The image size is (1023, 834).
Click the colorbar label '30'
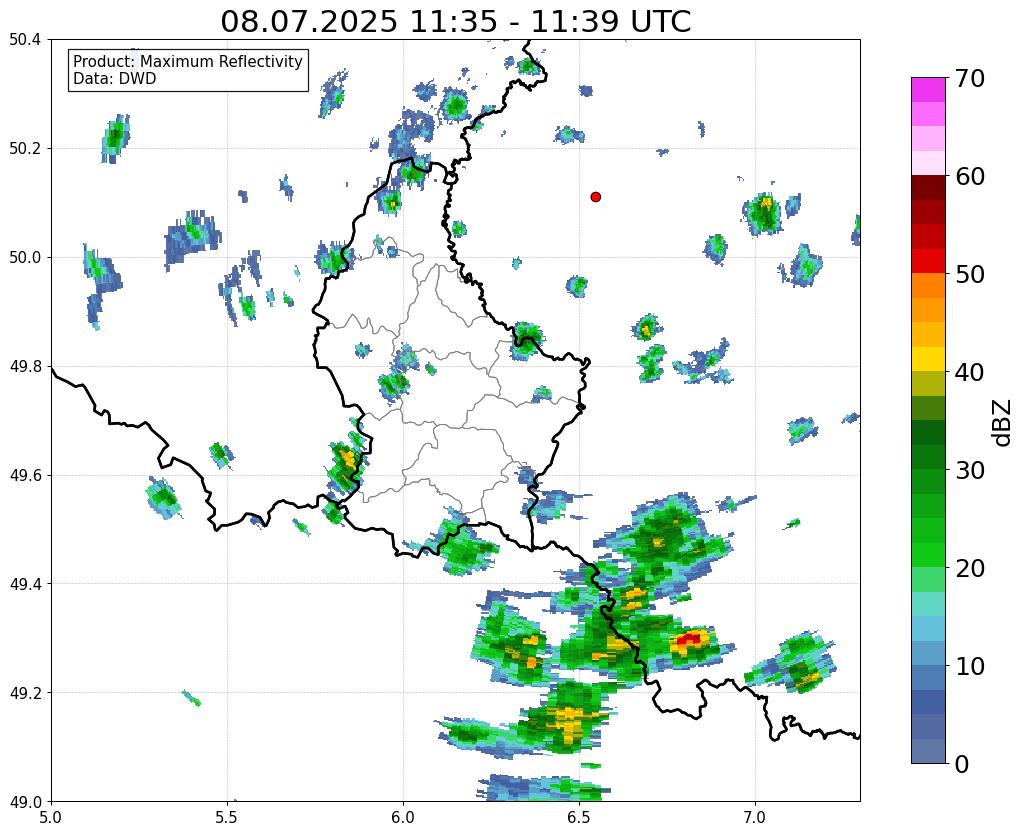[968, 469]
